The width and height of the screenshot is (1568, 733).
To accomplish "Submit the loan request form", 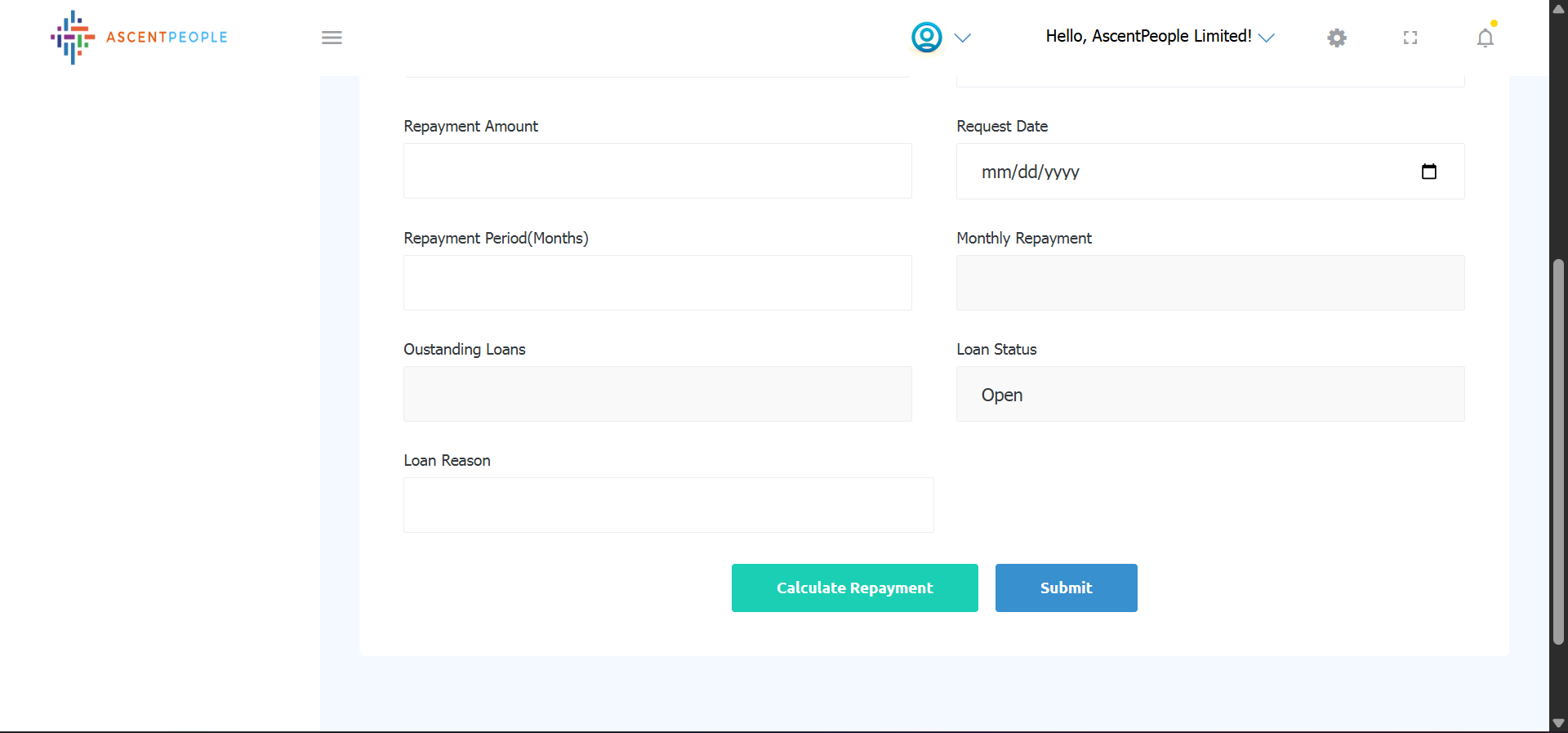I will pyautogui.click(x=1066, y=588).
